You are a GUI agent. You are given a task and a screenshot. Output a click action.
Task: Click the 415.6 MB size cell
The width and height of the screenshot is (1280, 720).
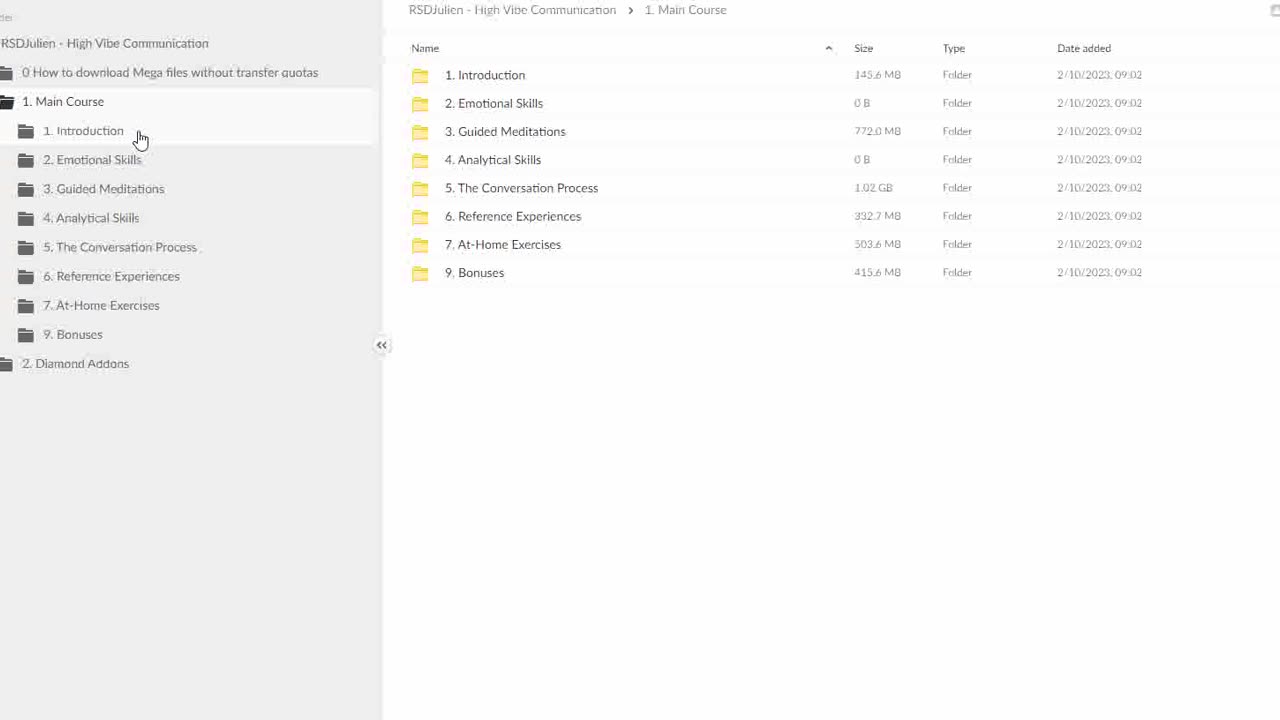pos(877,272)
